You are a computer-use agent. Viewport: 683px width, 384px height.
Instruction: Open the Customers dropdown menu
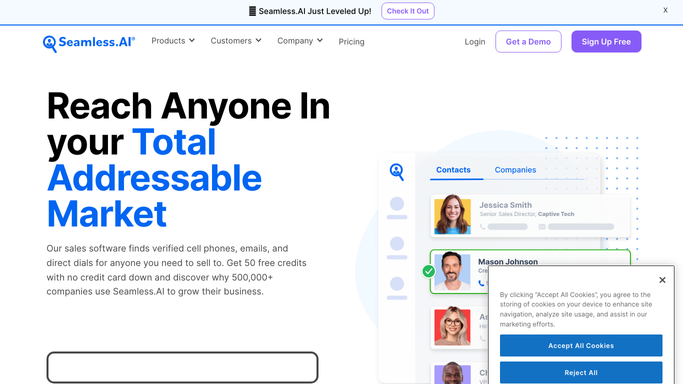coord(236,41)
